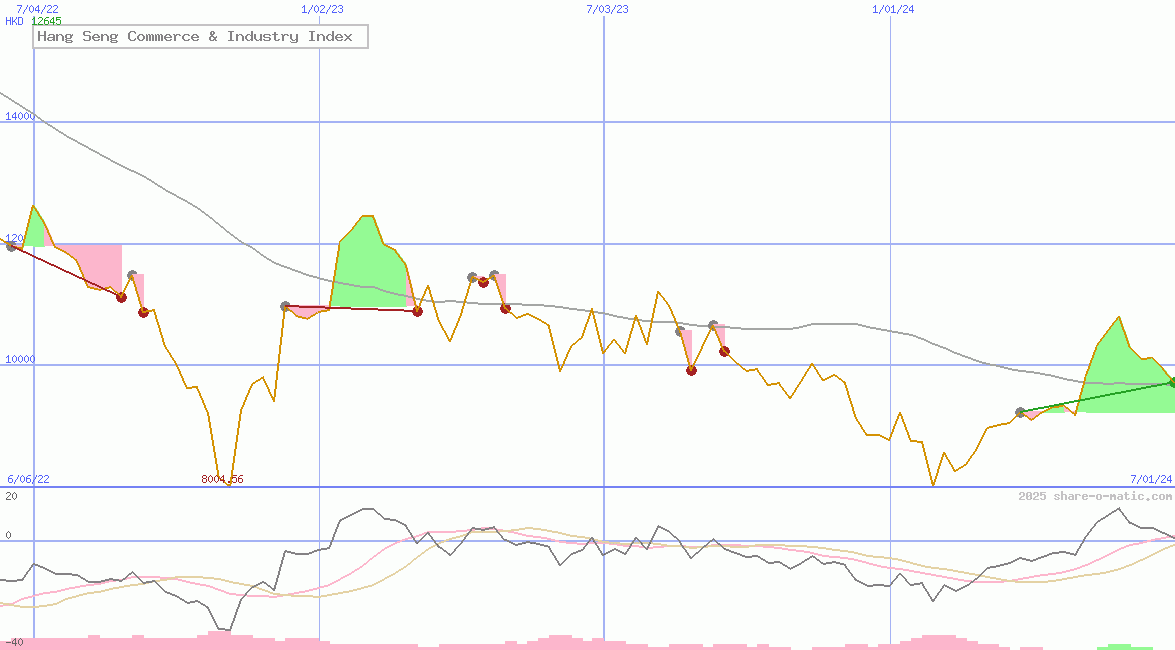Click the red 8004.56 low value label
Image resolution: width=1175 pixels, height=650 pixels.
coord(223,479)
